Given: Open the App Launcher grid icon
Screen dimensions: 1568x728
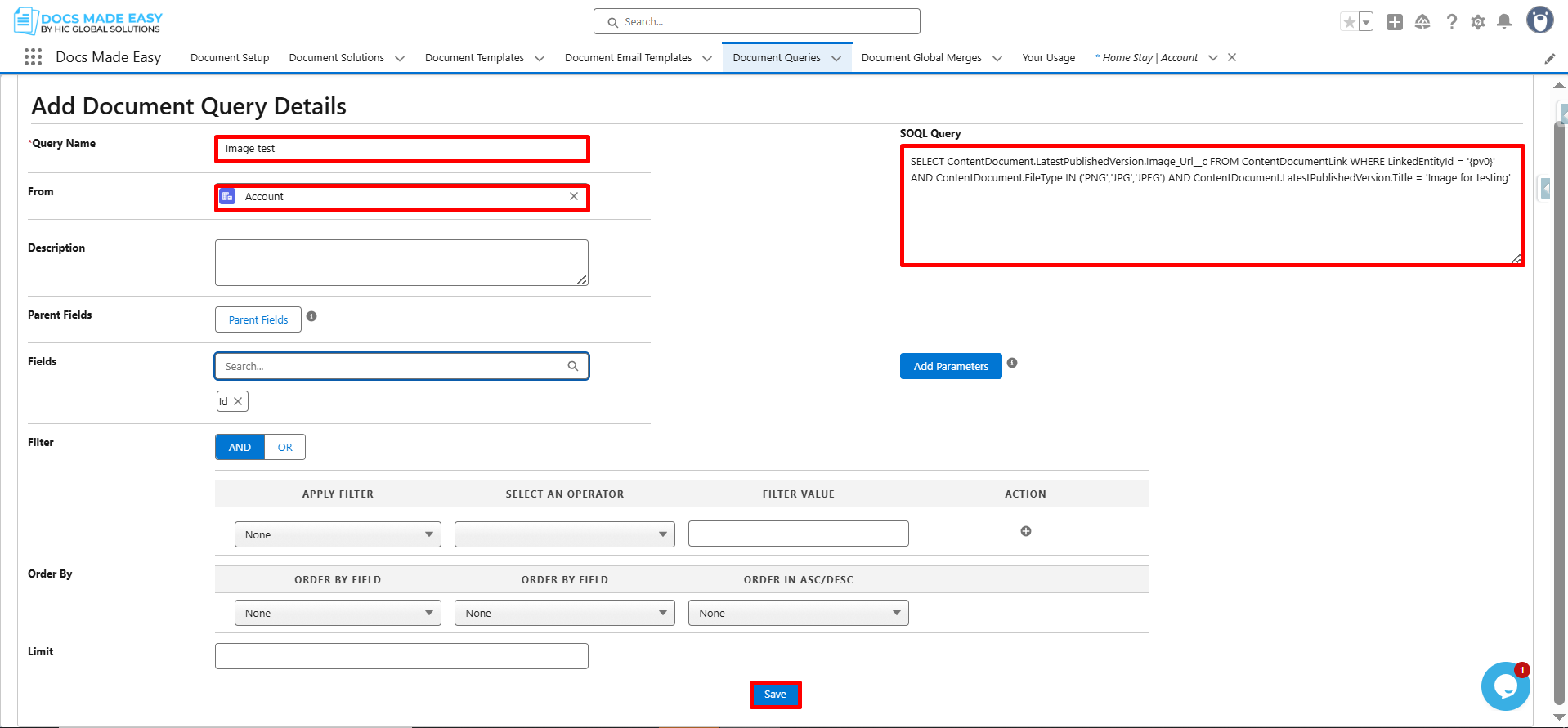Looking at the screenshot, I should click(33, 57).
